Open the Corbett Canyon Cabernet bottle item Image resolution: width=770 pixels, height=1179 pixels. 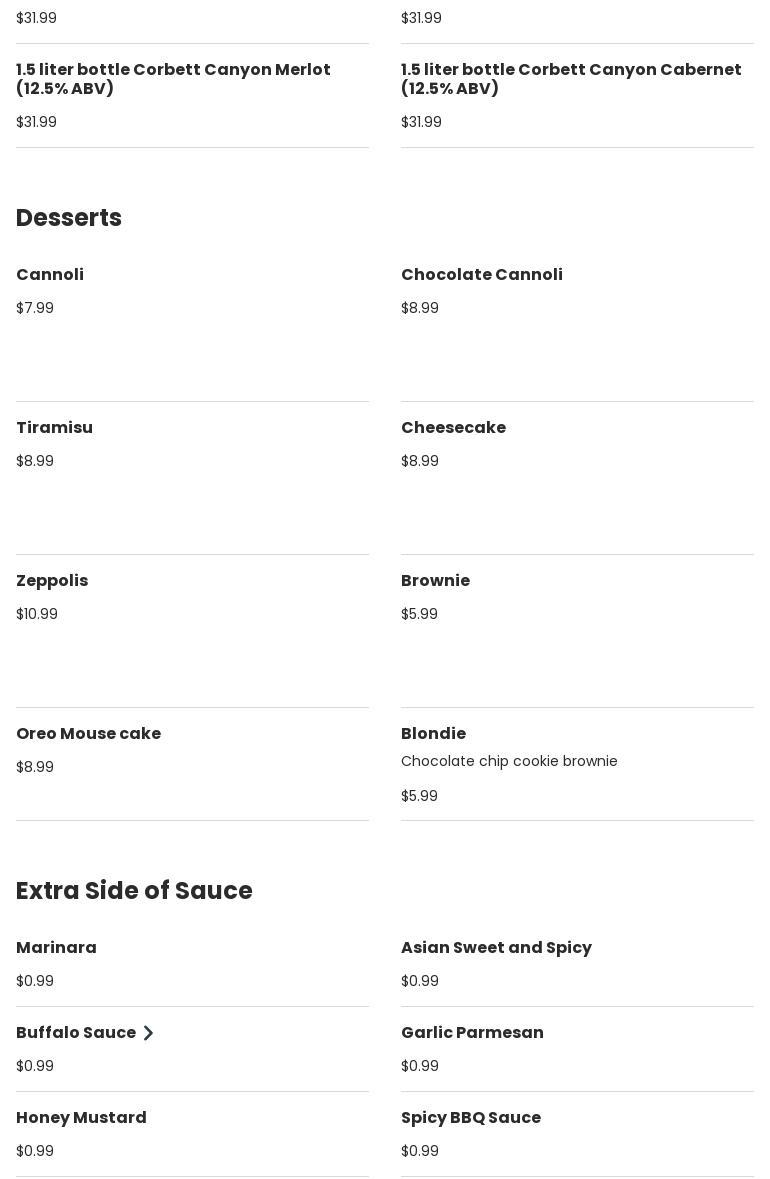coord(571,79)
